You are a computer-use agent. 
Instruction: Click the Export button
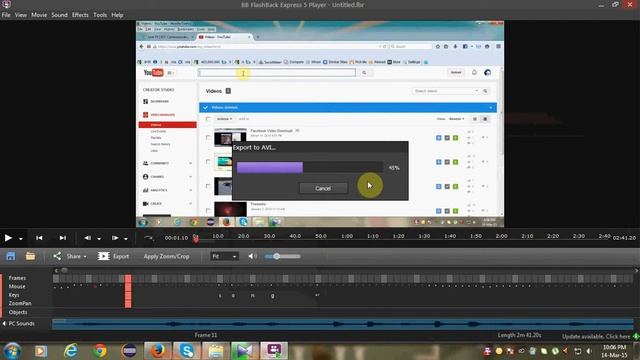point(113,256)
